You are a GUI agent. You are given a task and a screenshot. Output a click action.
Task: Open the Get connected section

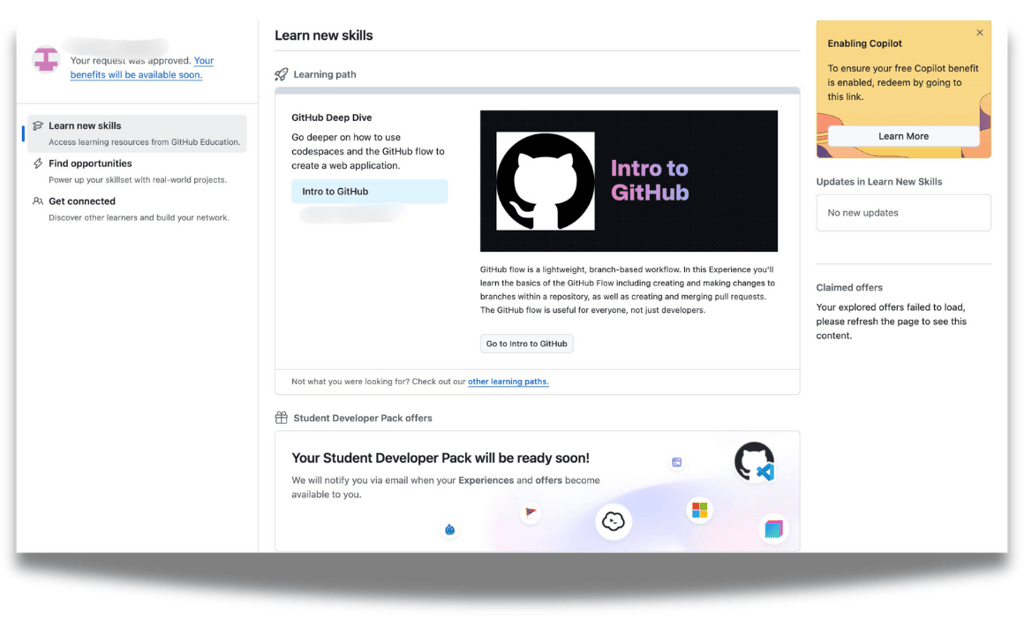tap(83, 201)
